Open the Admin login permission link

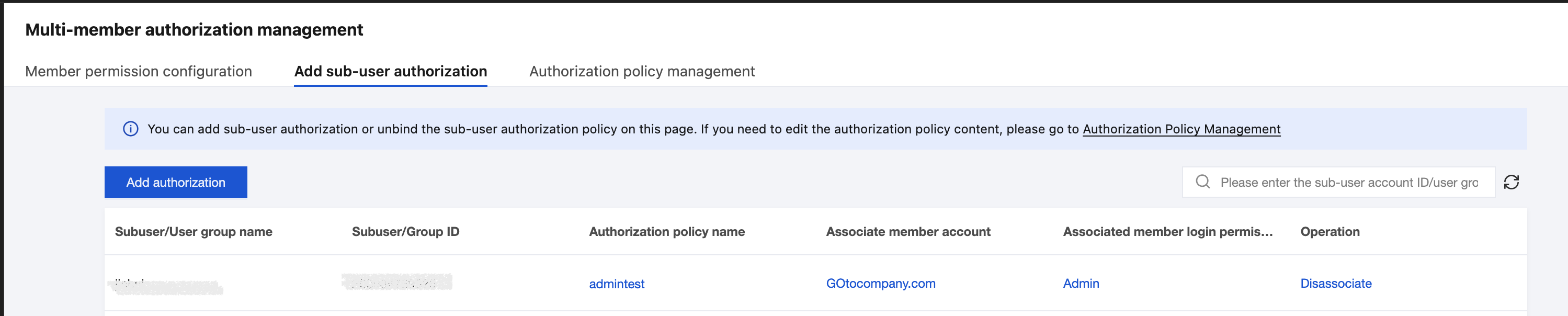pos(1081,283)
